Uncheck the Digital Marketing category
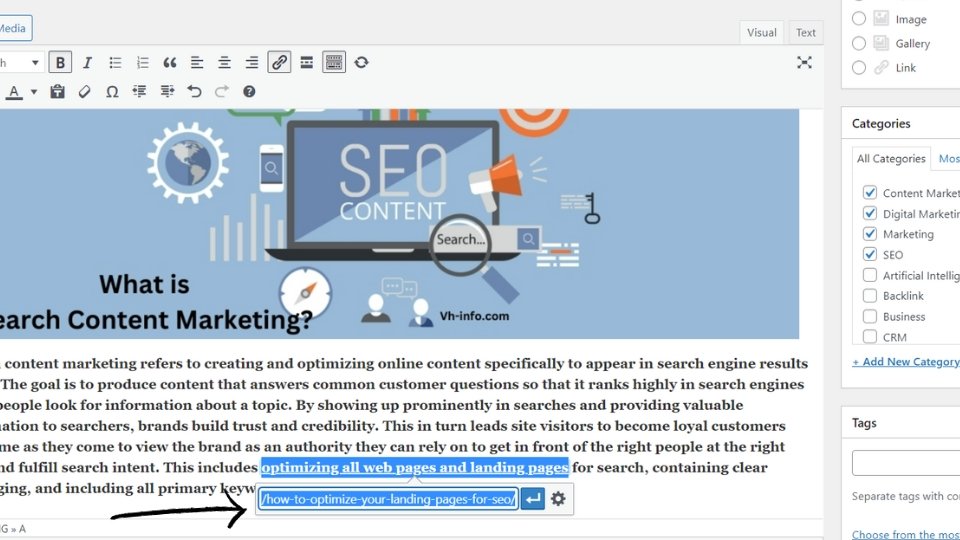 [869, 213]
